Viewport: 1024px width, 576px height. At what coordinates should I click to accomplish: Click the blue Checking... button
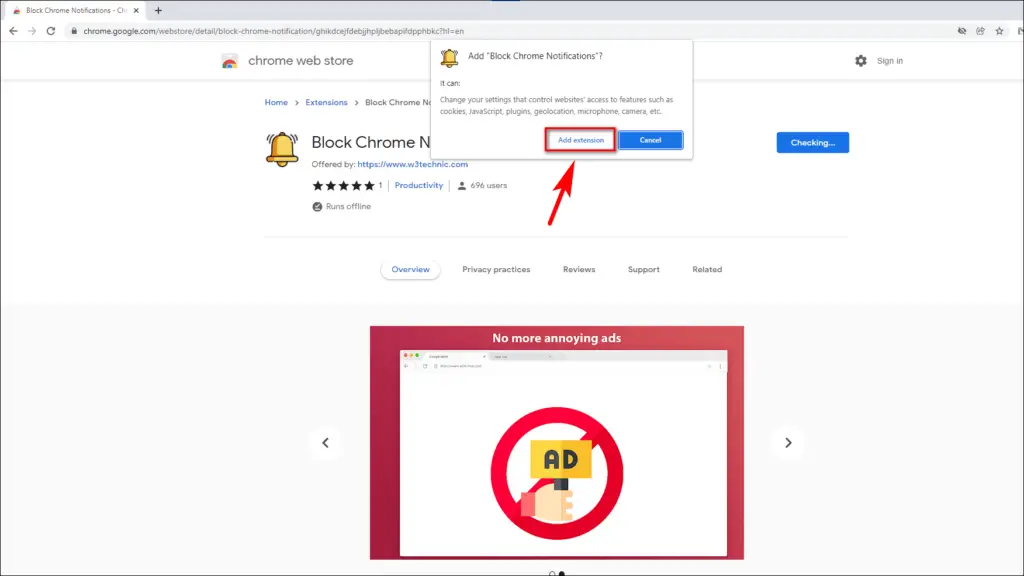[x=812, y=142]
